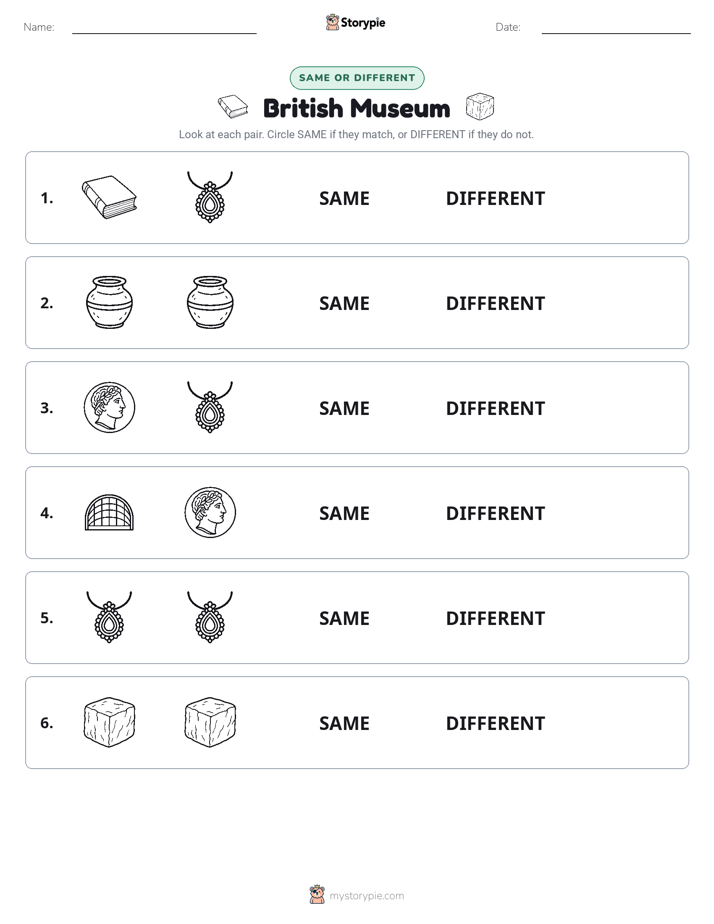Choose SAME for question 6
Screen dimensions: 714x924
(344, 723)
